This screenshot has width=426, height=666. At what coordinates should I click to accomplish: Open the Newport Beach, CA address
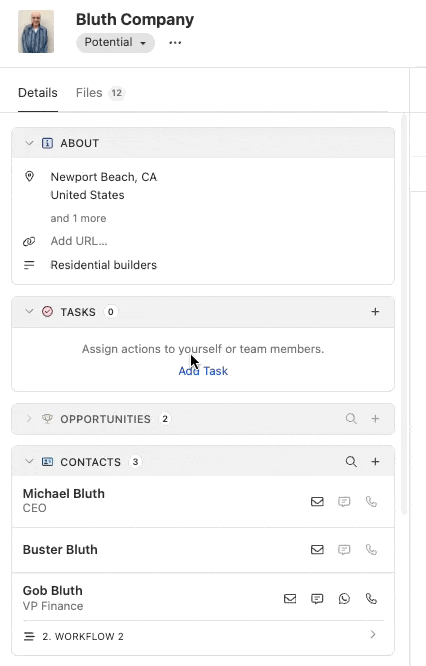tap(104, 186)
